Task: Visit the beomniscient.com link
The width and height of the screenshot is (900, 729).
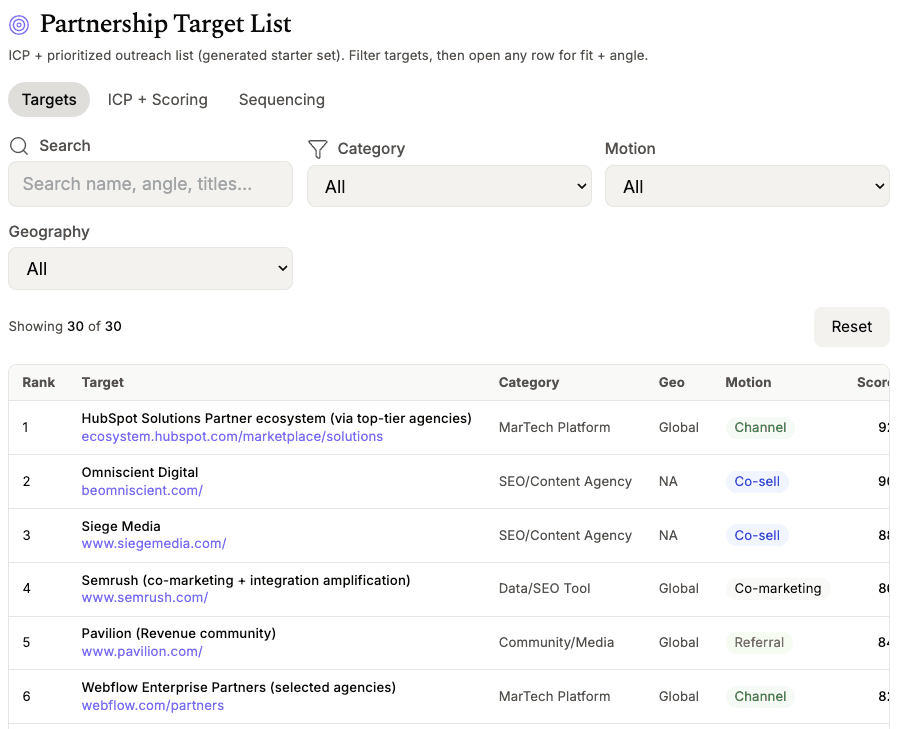Action: pyautogui.click(x=142, y=491)
